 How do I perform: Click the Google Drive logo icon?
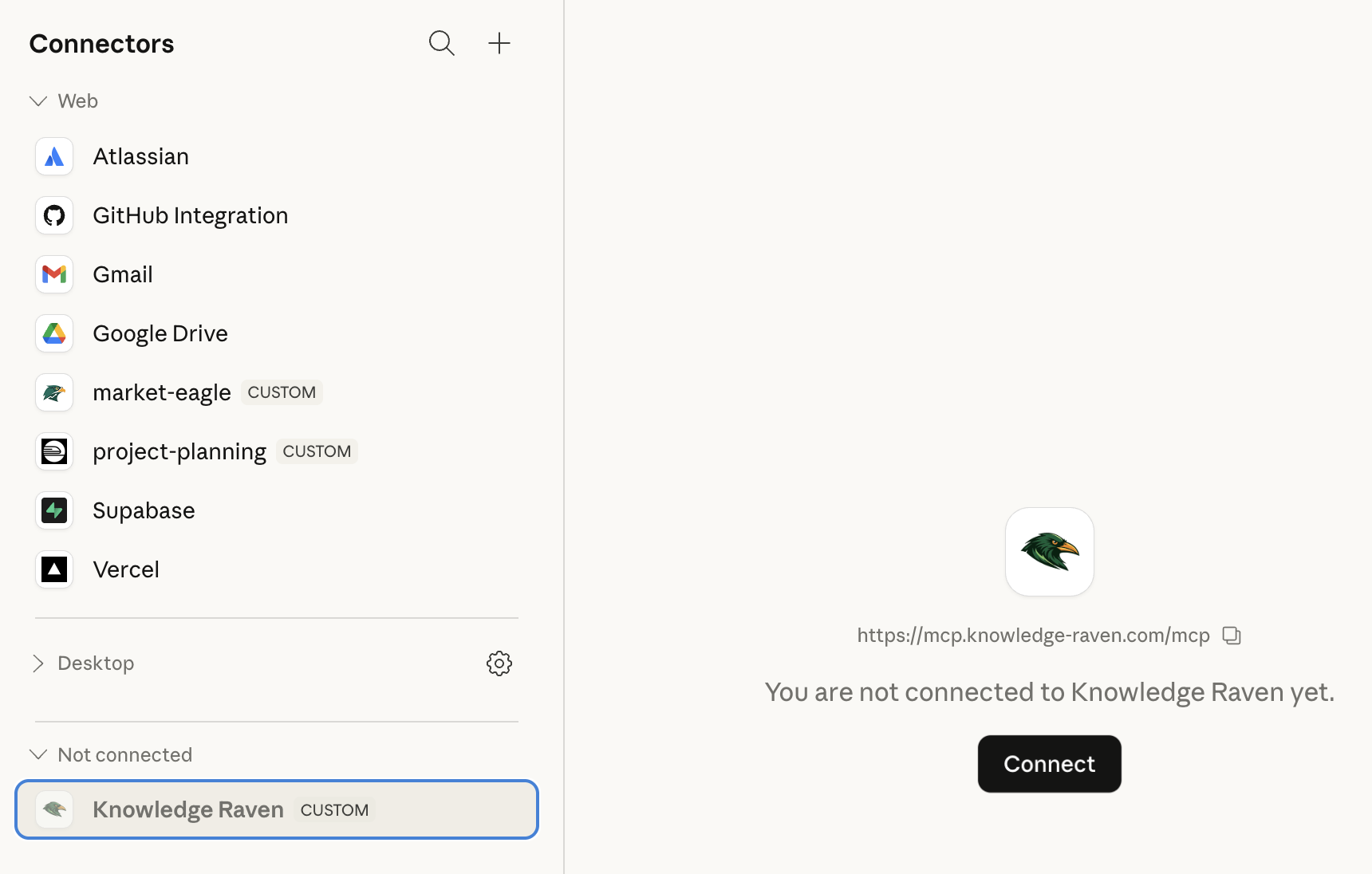click(54, 333)
